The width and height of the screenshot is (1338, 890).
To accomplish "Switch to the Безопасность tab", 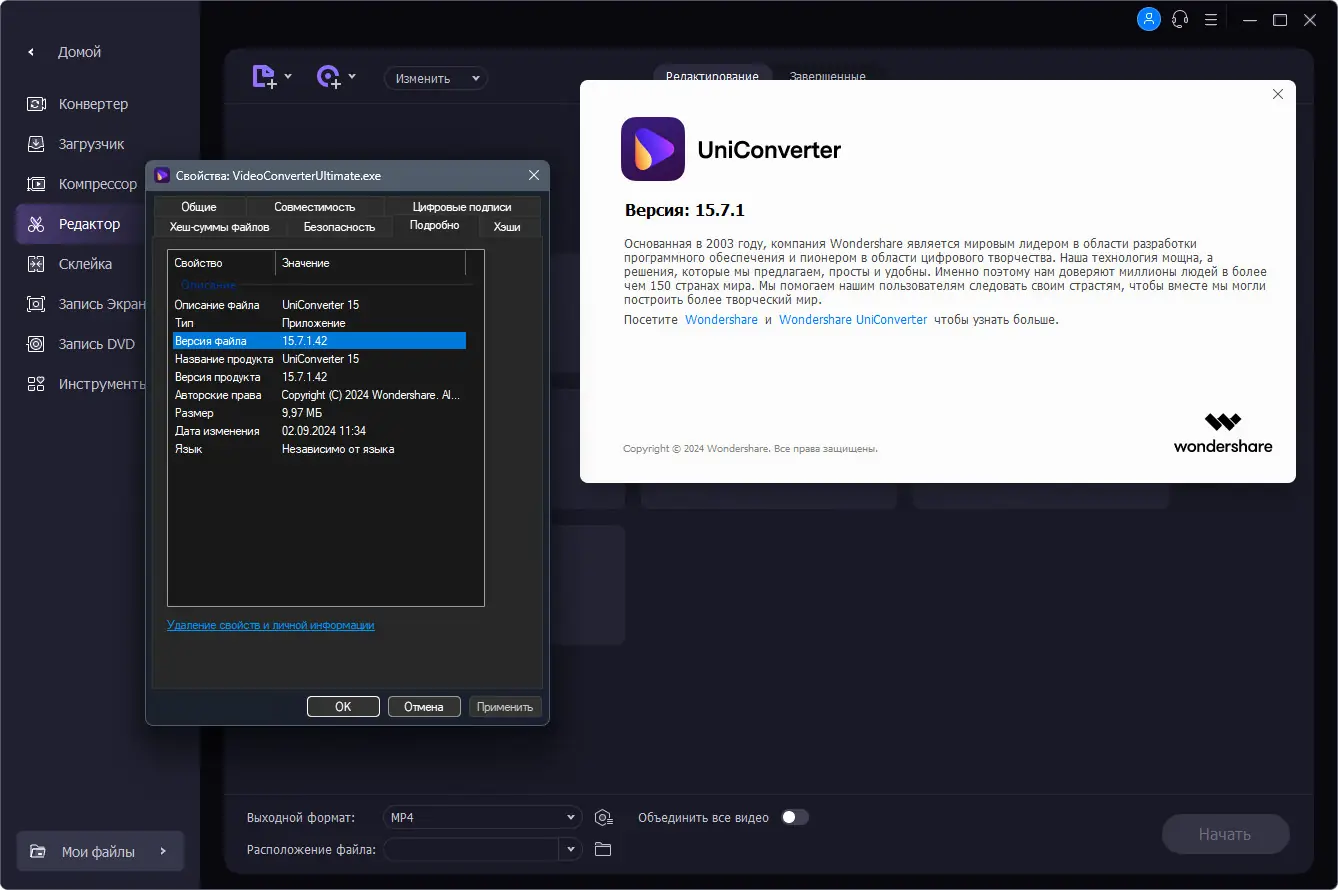I will point(339,227).
